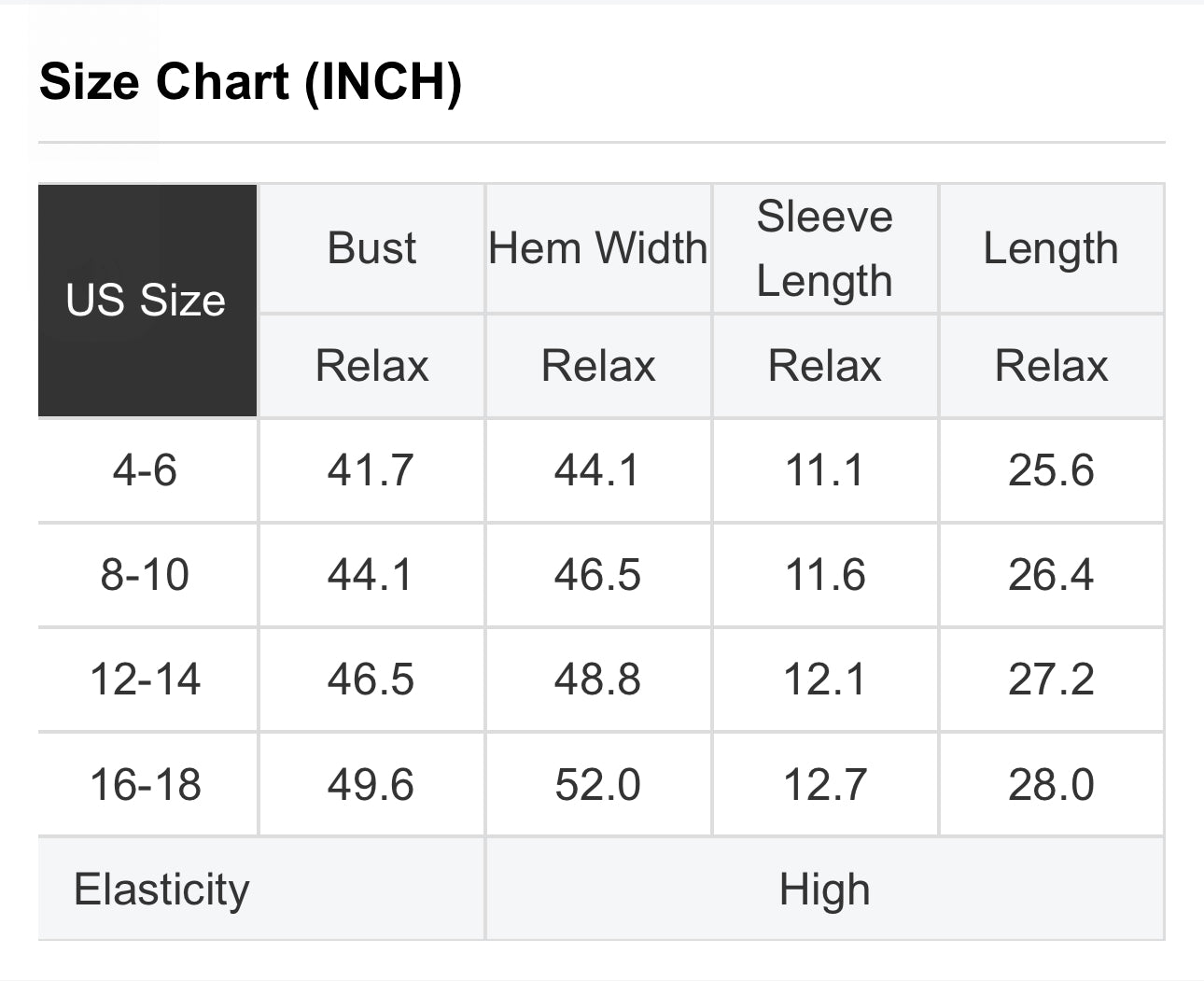Select the US Size header cell
The width and height of the screenshot is (1204, 981).
tap(147, 301)
